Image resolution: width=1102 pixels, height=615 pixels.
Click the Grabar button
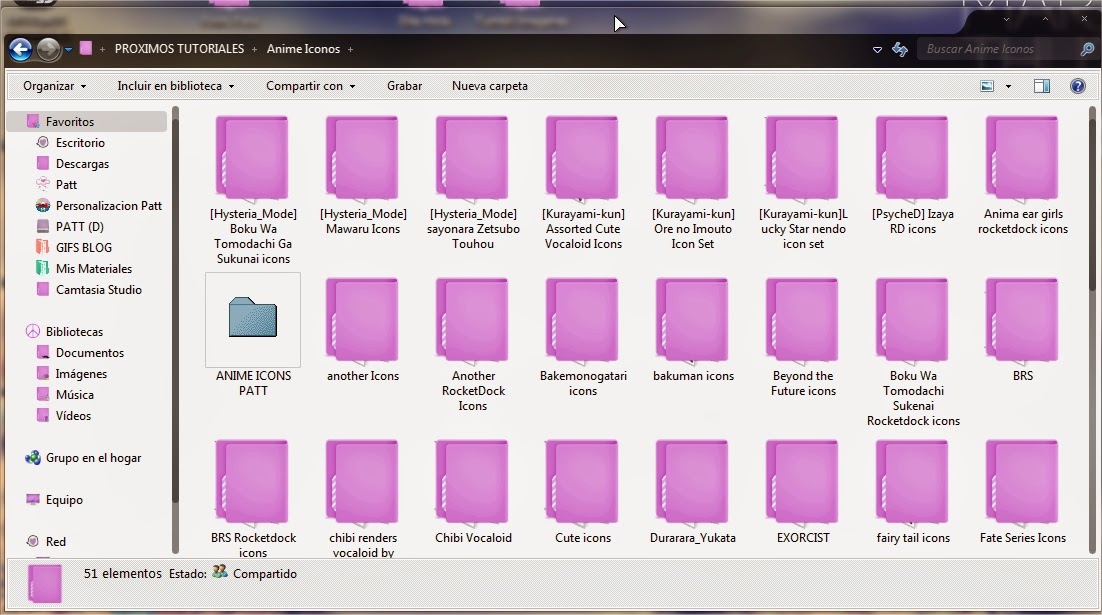pos(404,86)
